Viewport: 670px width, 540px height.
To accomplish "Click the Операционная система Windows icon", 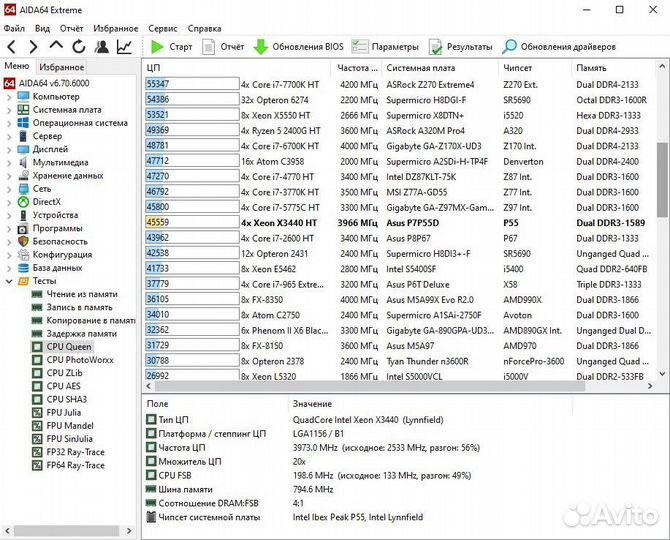I will click(x=24, y=123).
